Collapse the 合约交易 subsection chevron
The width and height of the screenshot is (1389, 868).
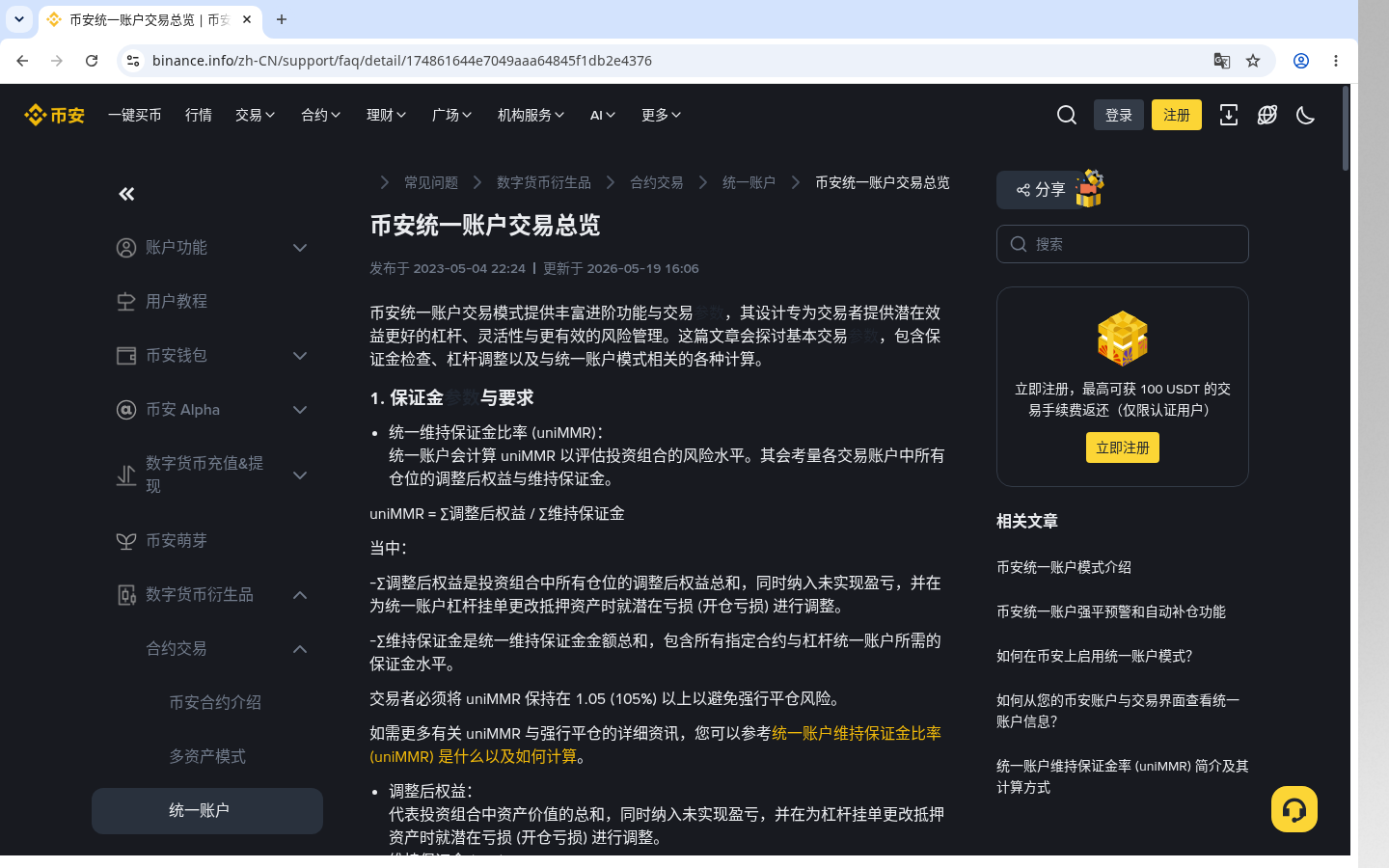tap(300, 649)
